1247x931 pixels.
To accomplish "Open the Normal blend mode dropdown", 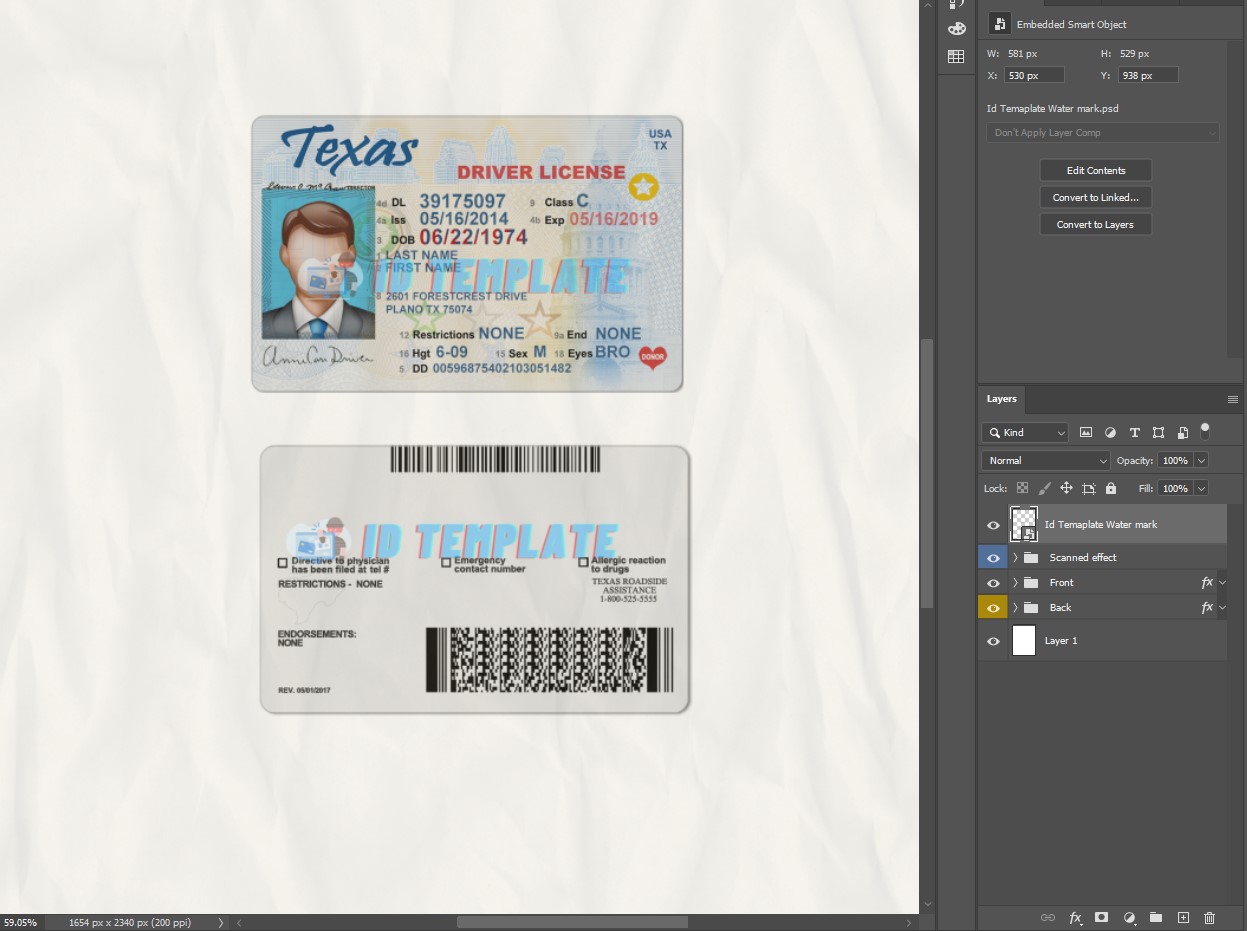I will pyautogui.click(x=1046, y=460).
